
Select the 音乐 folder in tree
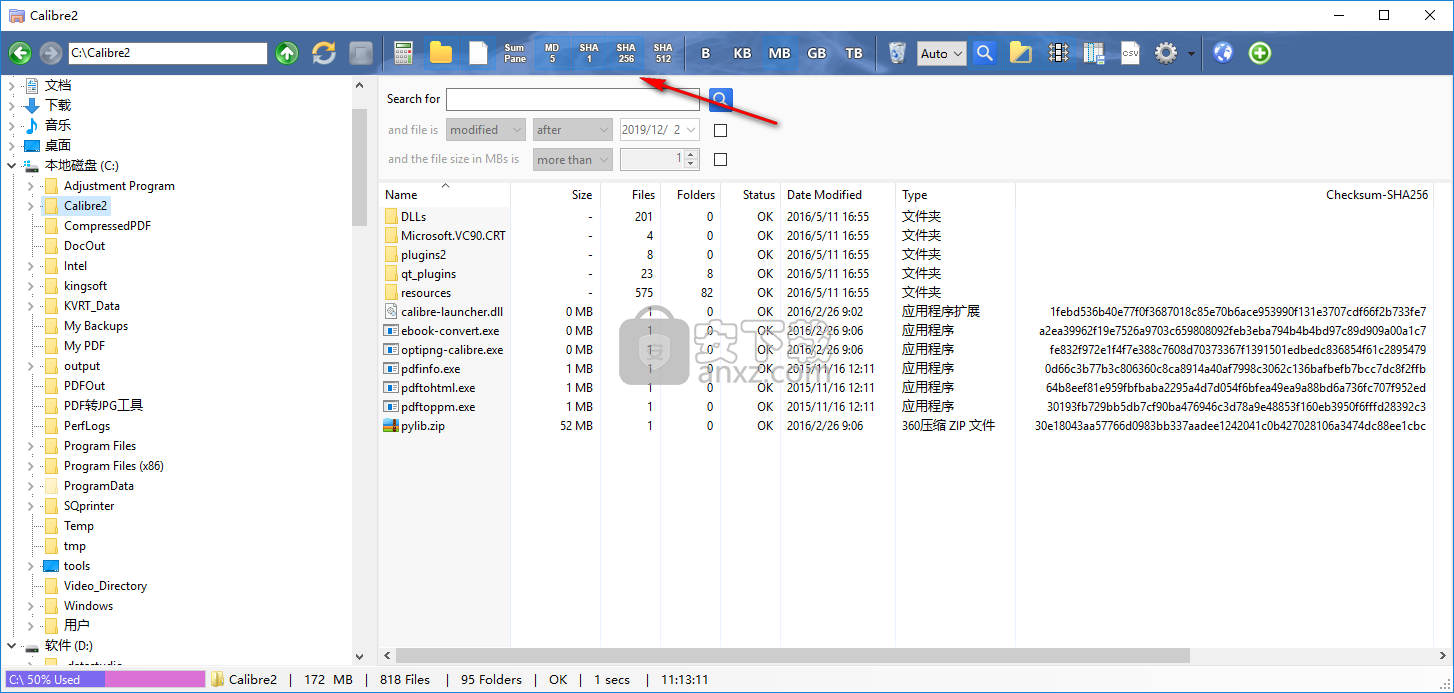[57, 126]
